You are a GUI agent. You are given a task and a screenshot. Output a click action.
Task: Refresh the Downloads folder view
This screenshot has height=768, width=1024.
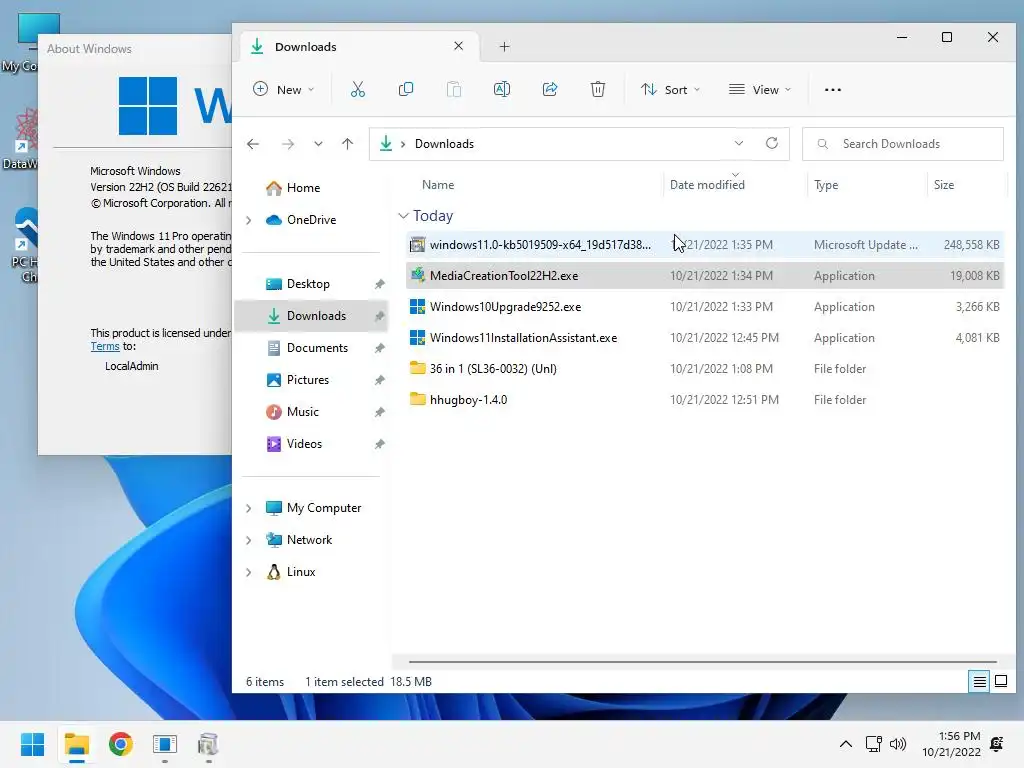pos(772,143)
